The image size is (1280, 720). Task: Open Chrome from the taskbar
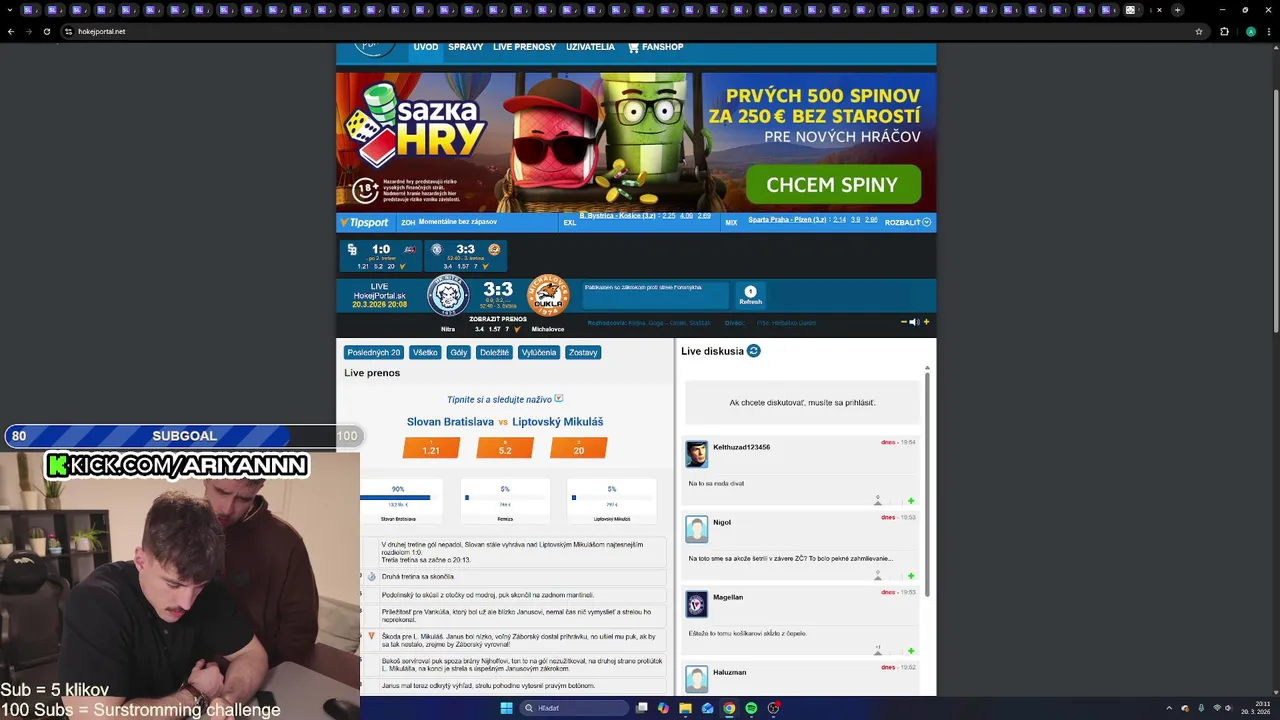coord(729,708)
